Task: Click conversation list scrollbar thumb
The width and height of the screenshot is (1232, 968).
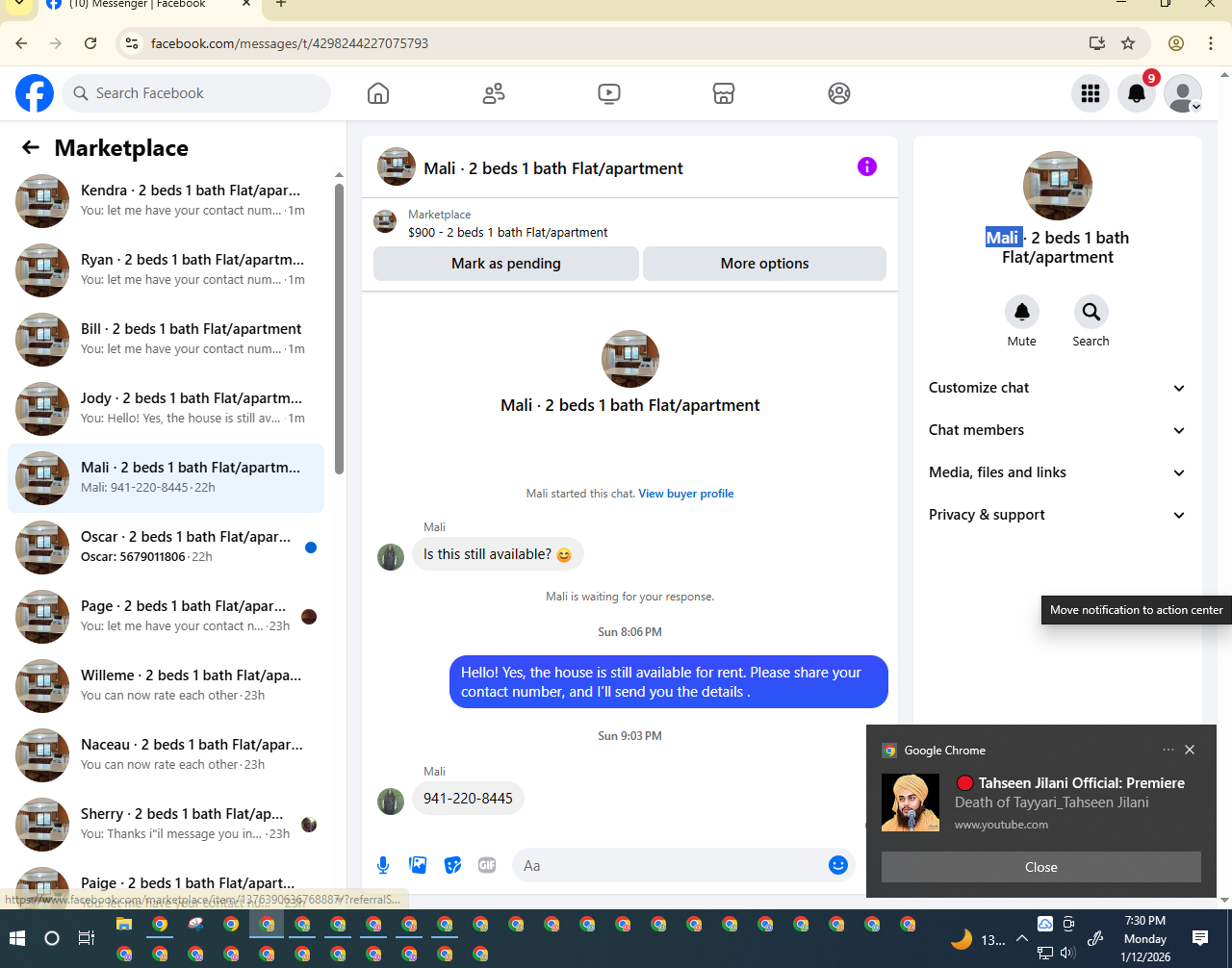Action: point(339,328)
